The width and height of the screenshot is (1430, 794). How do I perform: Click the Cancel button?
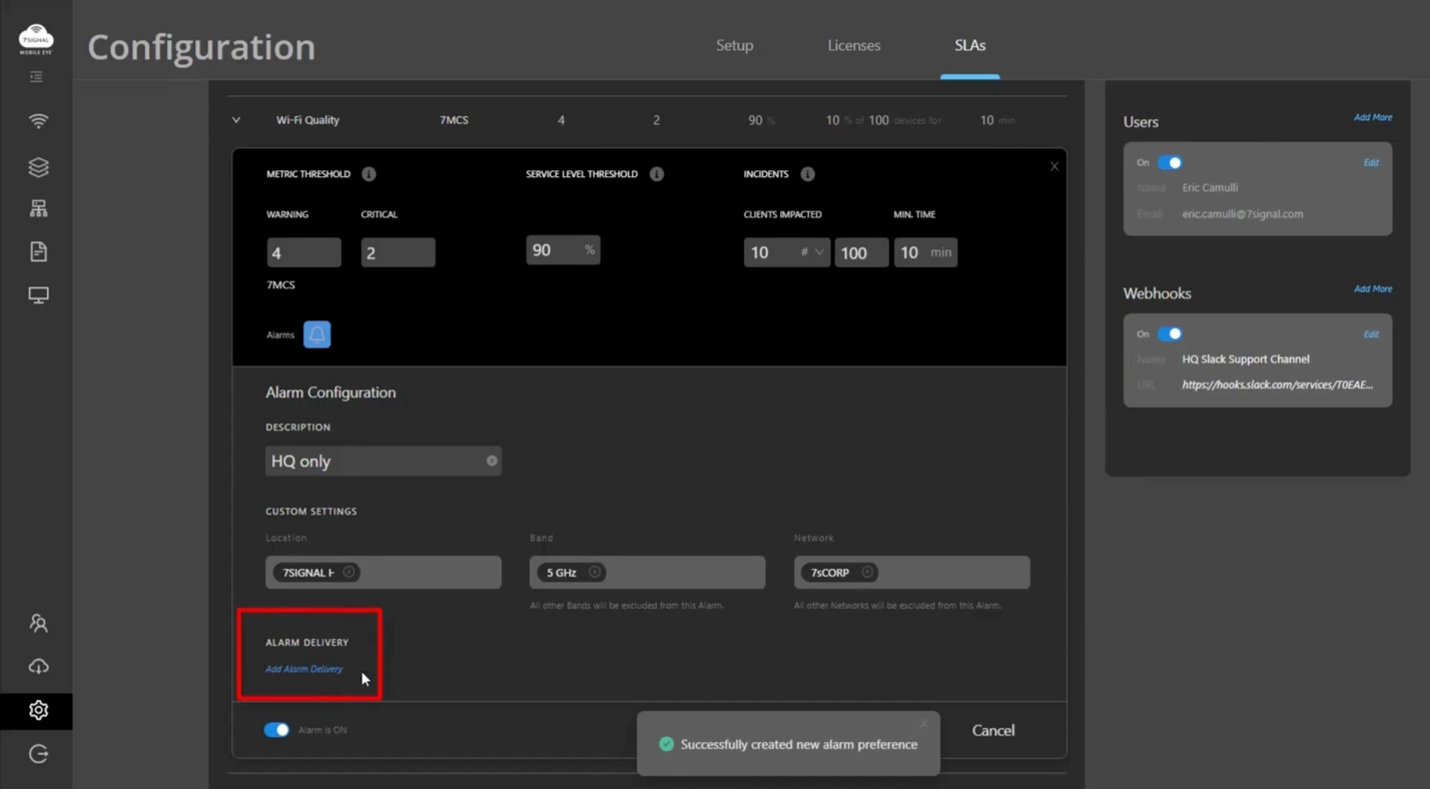[x=992, y=731]
